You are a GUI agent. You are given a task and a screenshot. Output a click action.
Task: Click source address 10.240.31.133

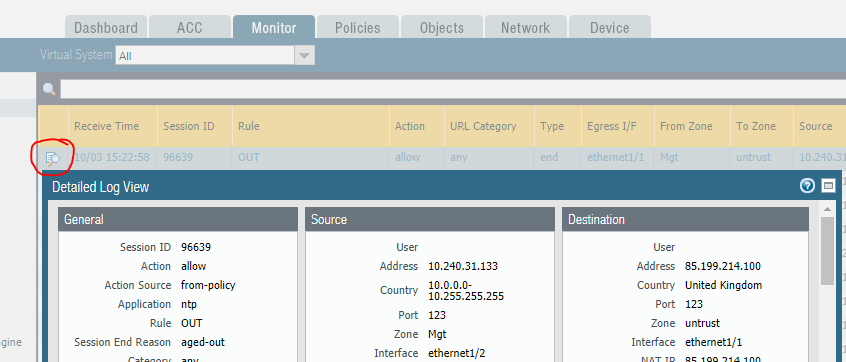click(x=463, y=267)
